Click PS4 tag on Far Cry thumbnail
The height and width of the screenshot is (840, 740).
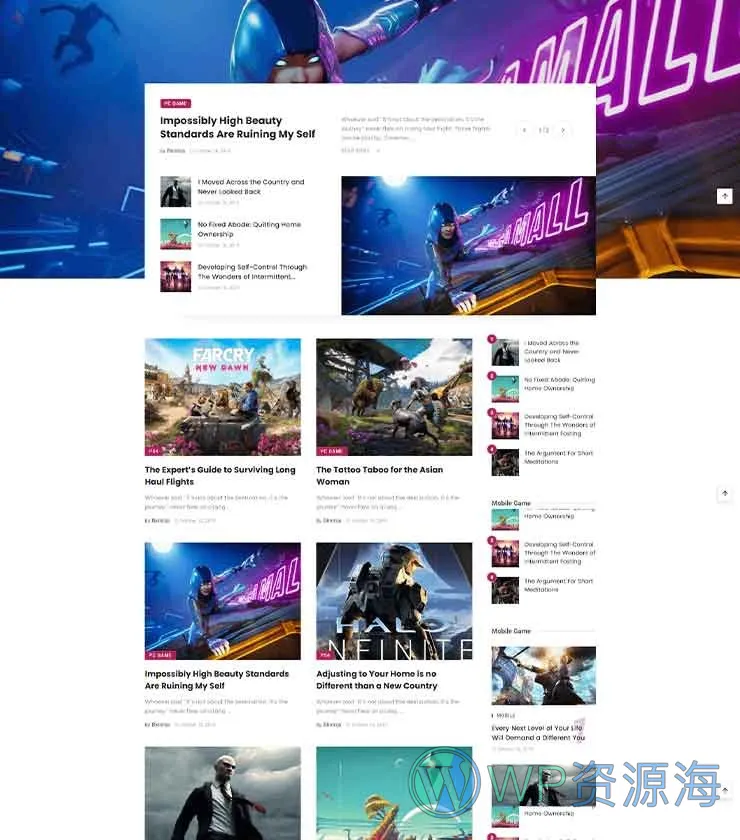click(x=153, y=451)
